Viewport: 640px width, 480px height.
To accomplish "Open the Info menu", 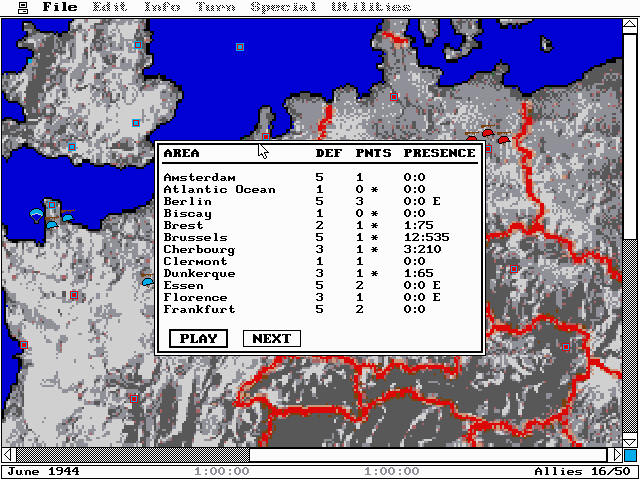I will (x=162, y=7).
